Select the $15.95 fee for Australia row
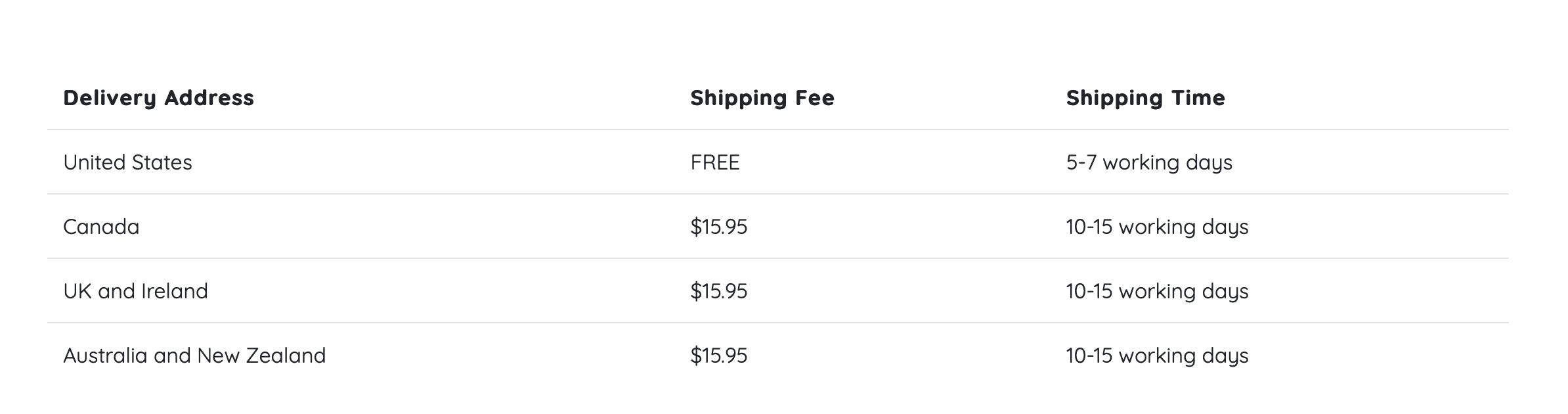Image resolution: width=1568 pixels, height=414 pixels. click(718, 356)
